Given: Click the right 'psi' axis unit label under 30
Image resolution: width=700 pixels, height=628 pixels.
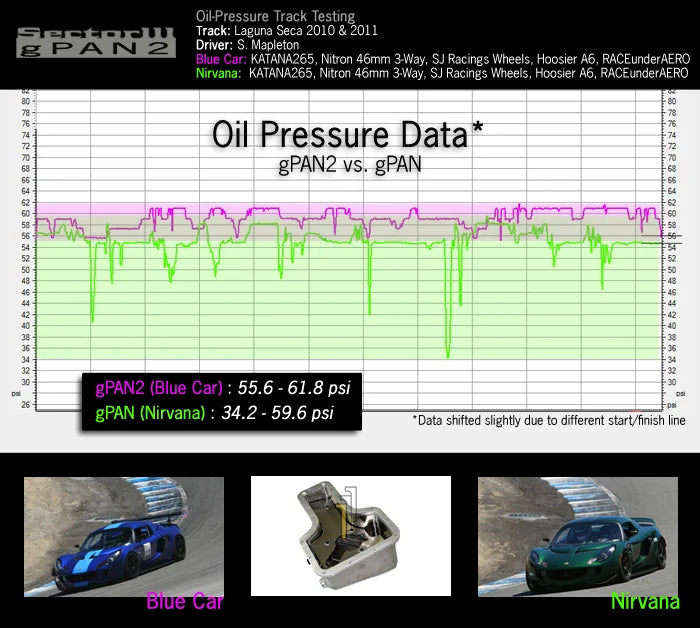Looking at the screenshot, I should pos(681,394).
